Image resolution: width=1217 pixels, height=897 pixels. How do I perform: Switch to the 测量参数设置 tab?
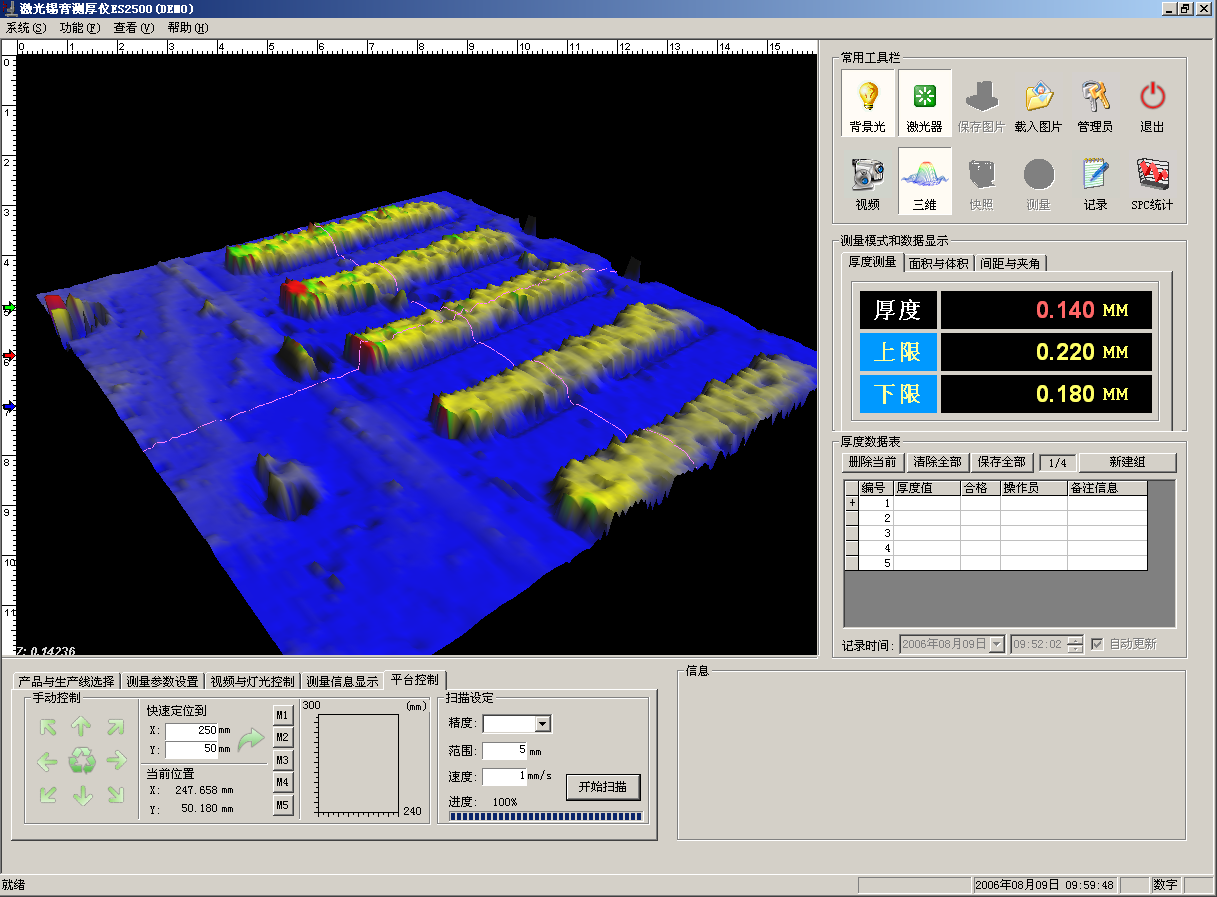pyautogui.click(x=162, y=681)
